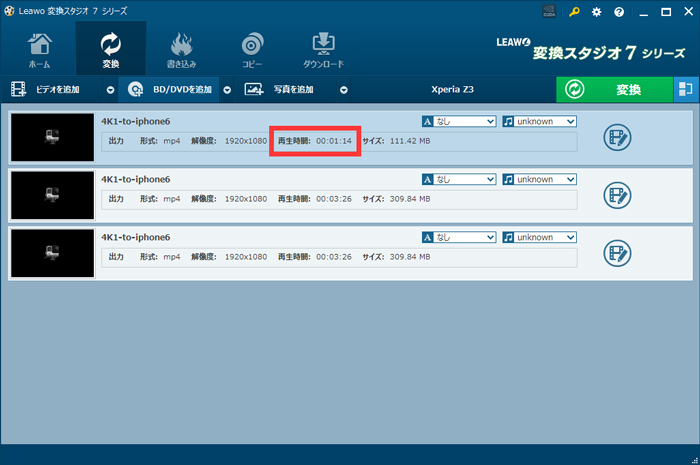Click edit icon on third video row
The height and width of the screenshot is (465, 700).
618,253
